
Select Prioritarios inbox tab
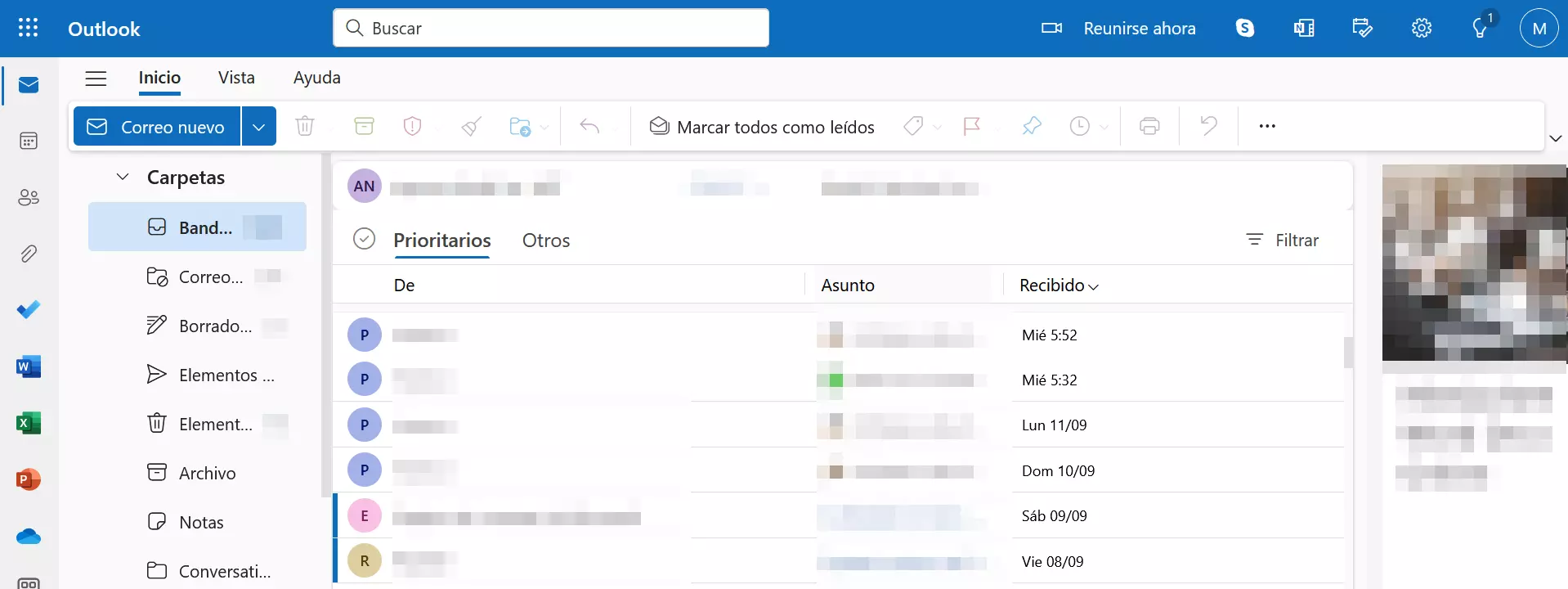coord(442,240)
